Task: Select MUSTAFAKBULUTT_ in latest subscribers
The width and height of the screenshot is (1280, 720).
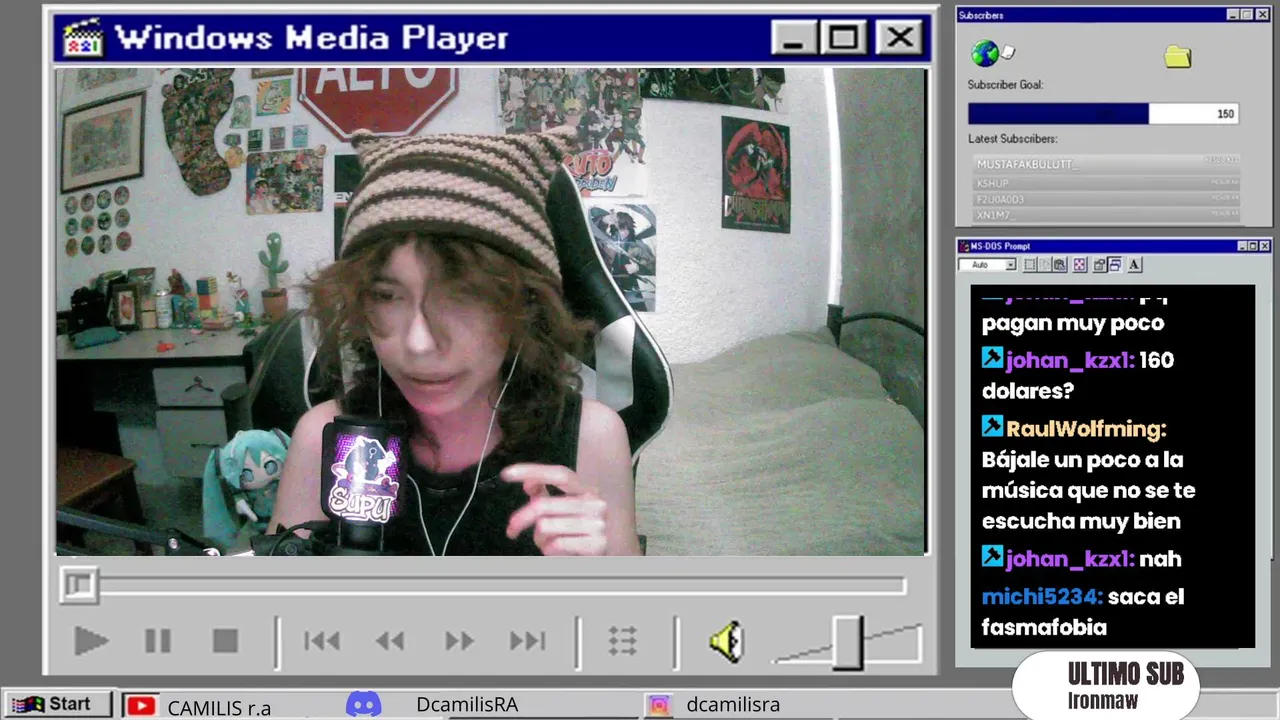Action: pos(1107,163)
